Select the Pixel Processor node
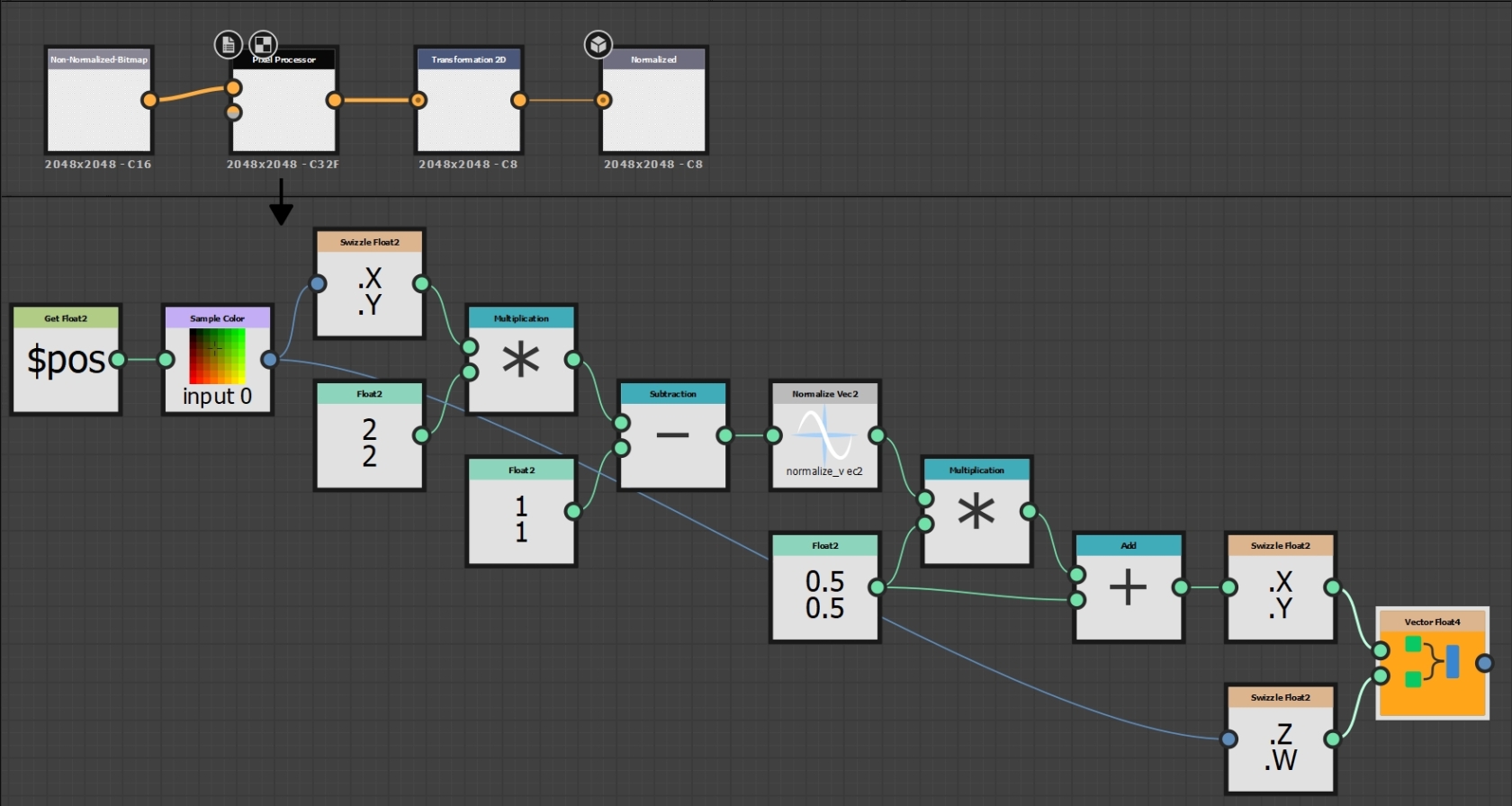 283,100
